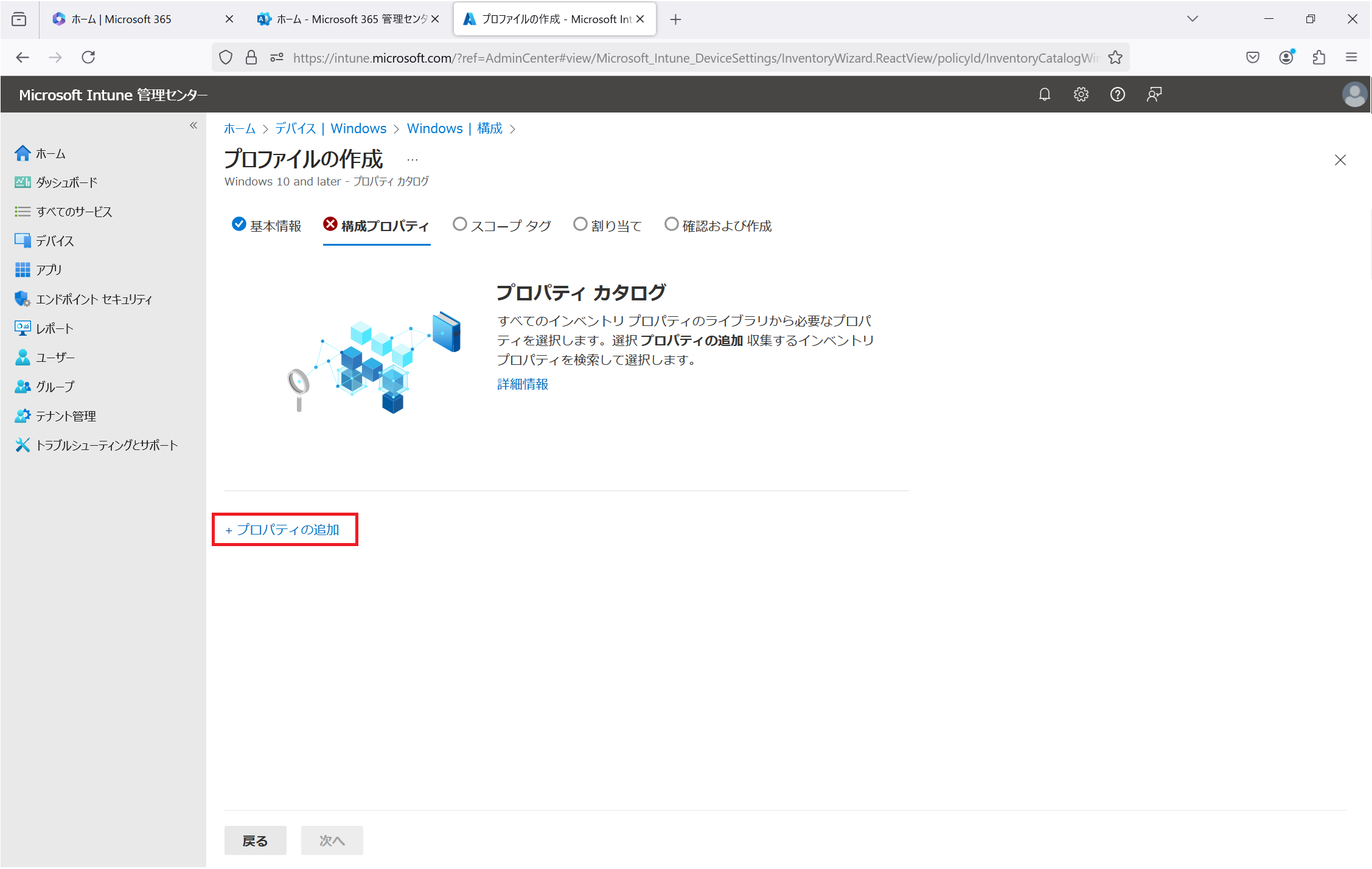
Task: Reload the page with the refresh icon
Action: pyautogui.click(x=88, y=57)
